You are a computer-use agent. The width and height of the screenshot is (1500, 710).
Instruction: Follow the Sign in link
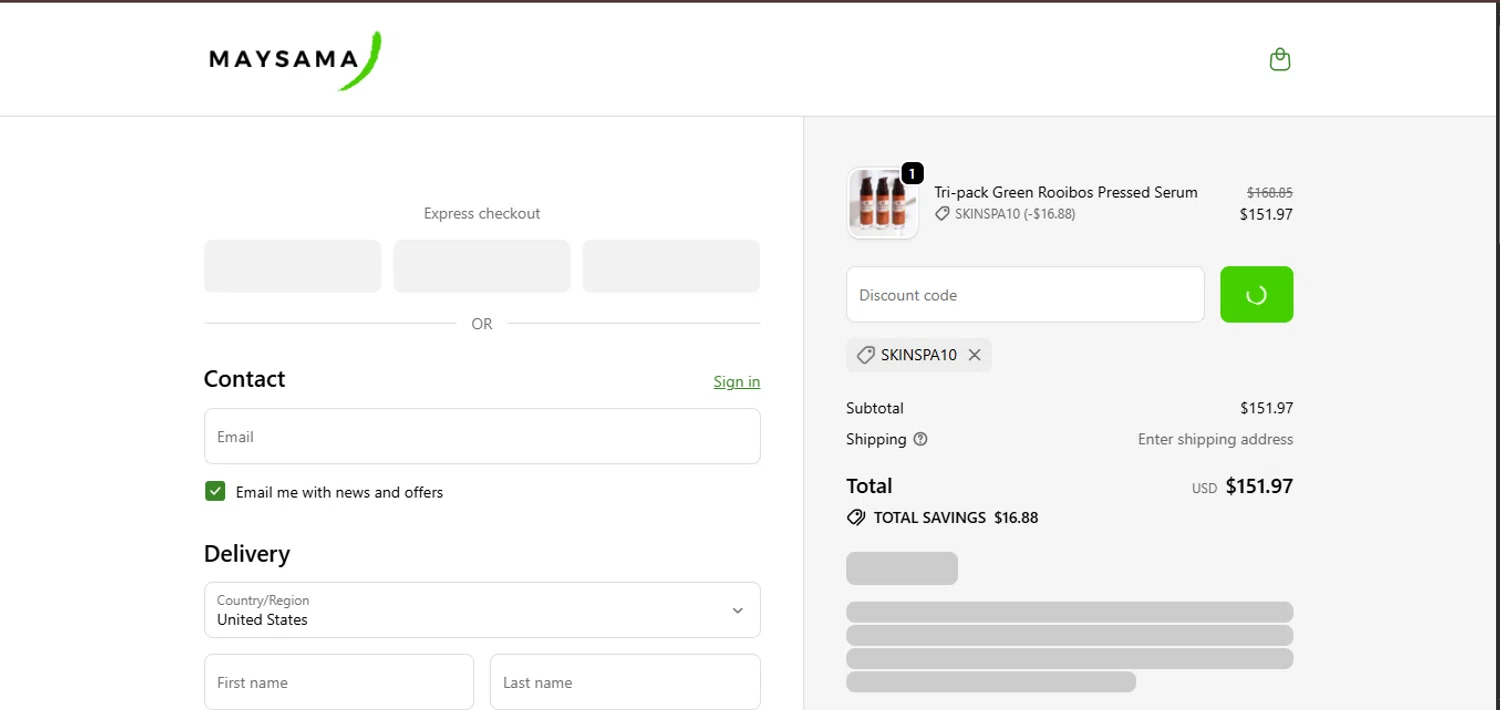coord(736,382)
